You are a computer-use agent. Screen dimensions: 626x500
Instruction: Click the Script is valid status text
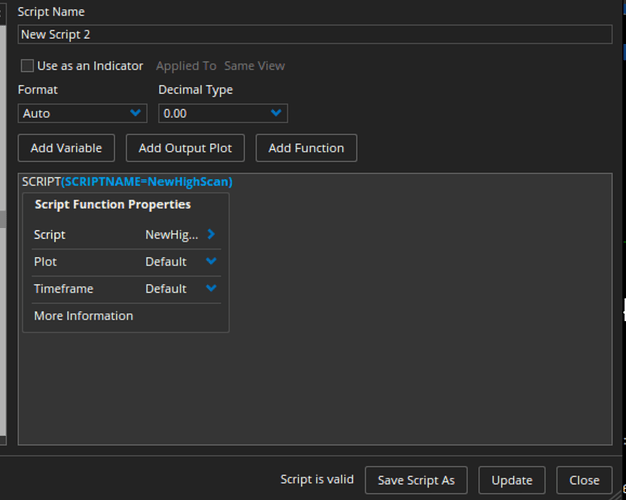317,479
